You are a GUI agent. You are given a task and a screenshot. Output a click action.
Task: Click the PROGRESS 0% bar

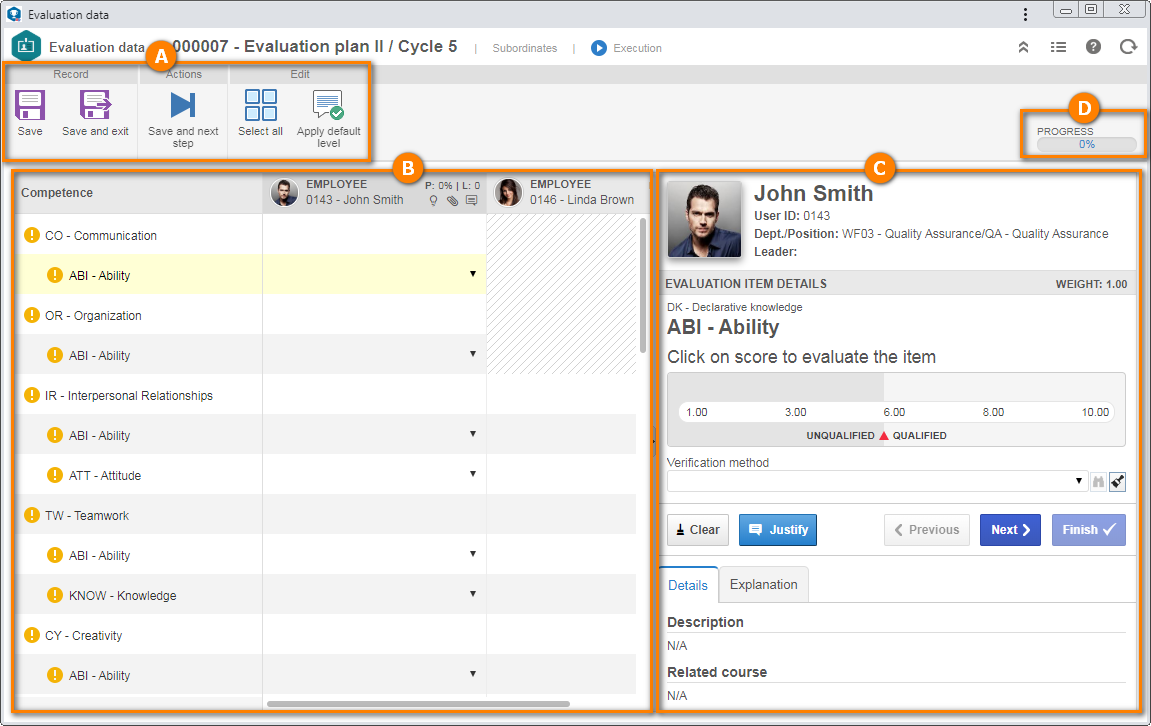coord(1086,145)
